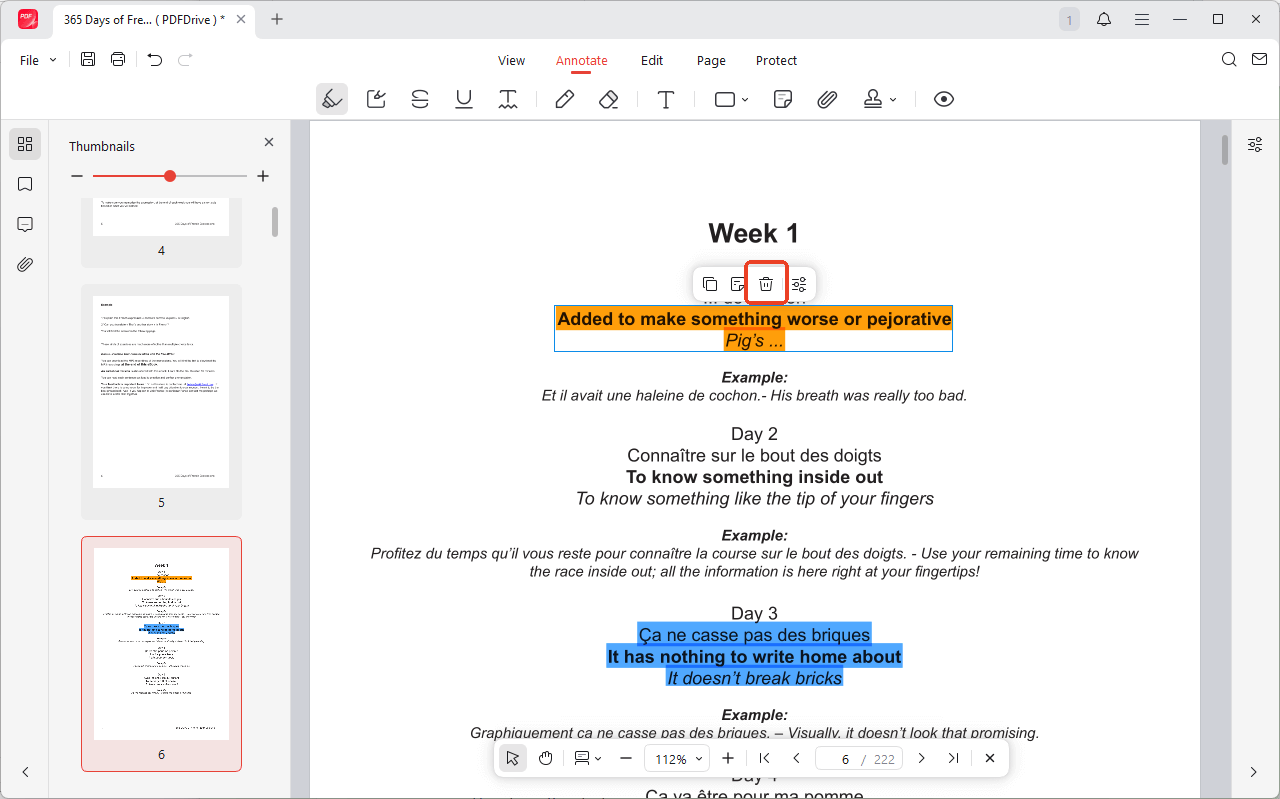Add a sticky note comment
This screenshot has height=799, width=1280.
(782, 99)
